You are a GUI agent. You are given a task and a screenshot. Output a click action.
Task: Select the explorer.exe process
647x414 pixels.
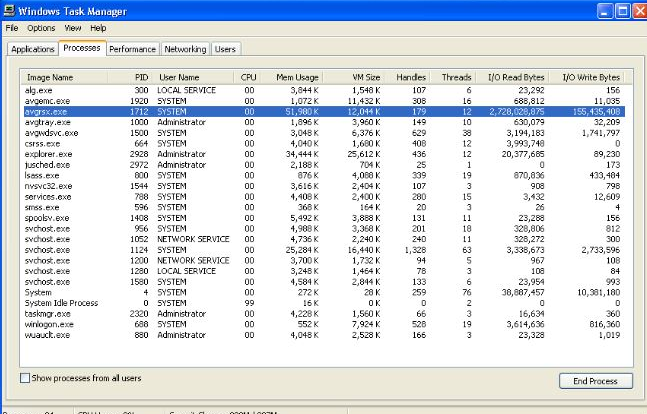tap(324, 154)
